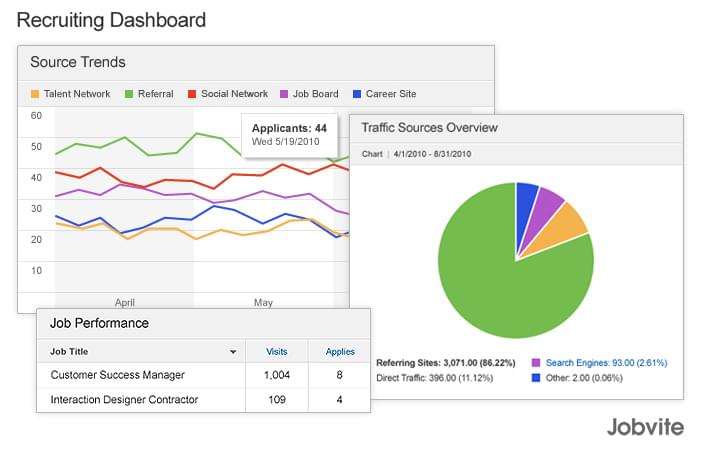Viewport: 703px width, 452px height.
Task: Open Search Engines traffic link
Action: coord(607,363)
